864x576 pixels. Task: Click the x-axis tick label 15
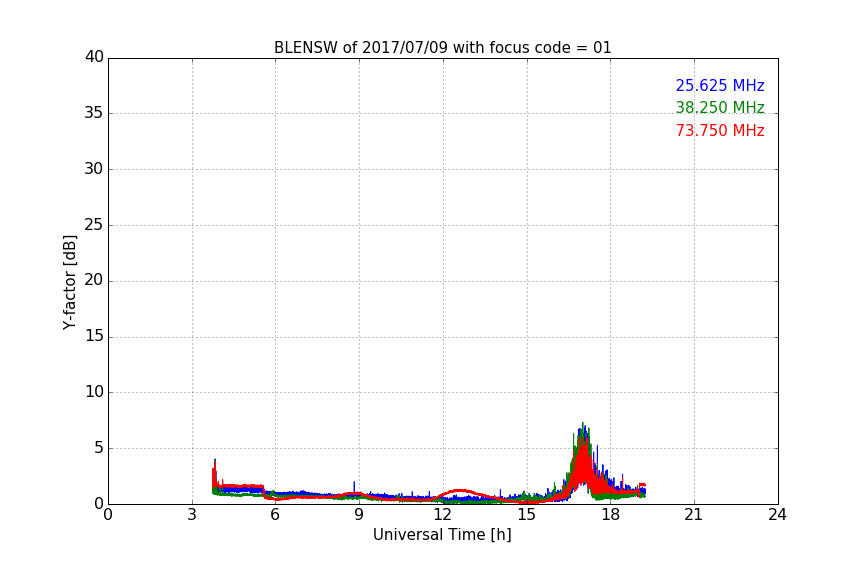[527, 515]
